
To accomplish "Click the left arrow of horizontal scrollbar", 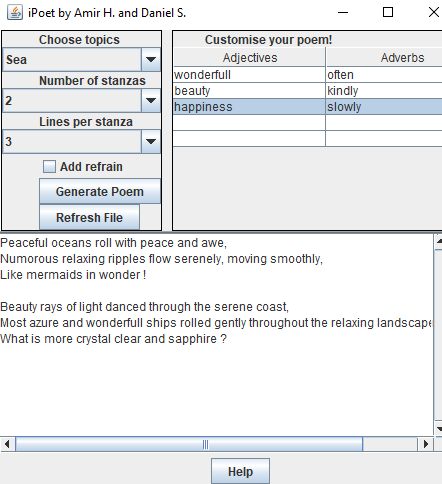I will pyautogui.click(x=7, y=444).
